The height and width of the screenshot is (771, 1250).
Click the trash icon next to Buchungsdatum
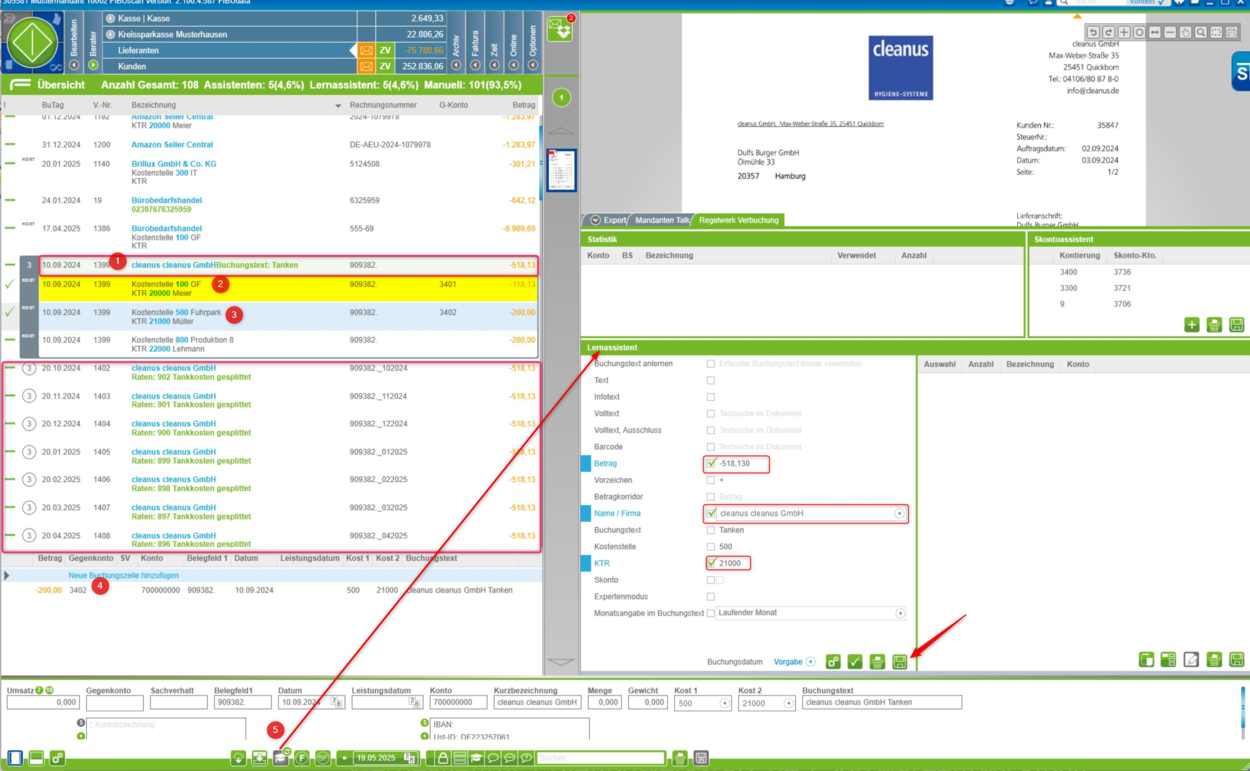[x=877, y=662]
